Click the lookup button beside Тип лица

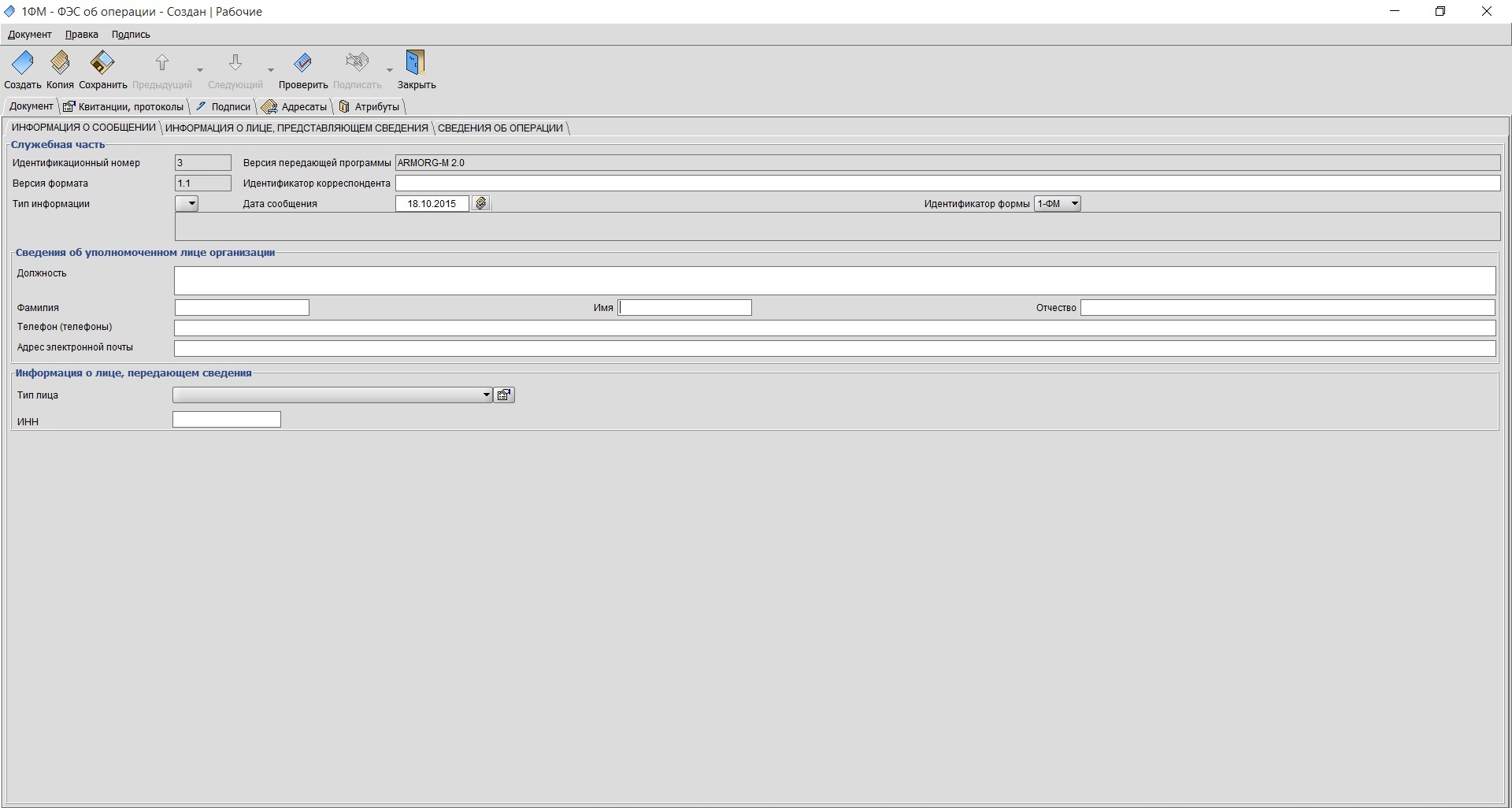tap(504, 395)
